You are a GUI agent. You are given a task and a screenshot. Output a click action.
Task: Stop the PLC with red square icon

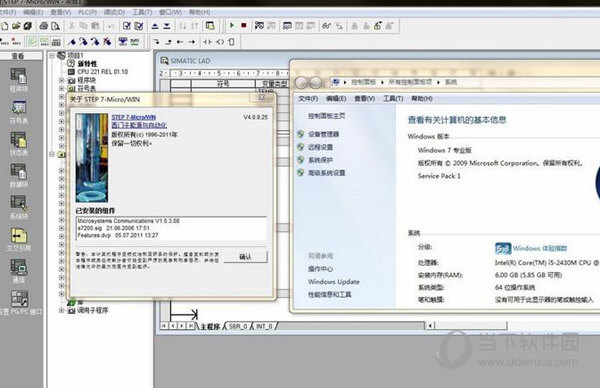click(x=244, y=26)
